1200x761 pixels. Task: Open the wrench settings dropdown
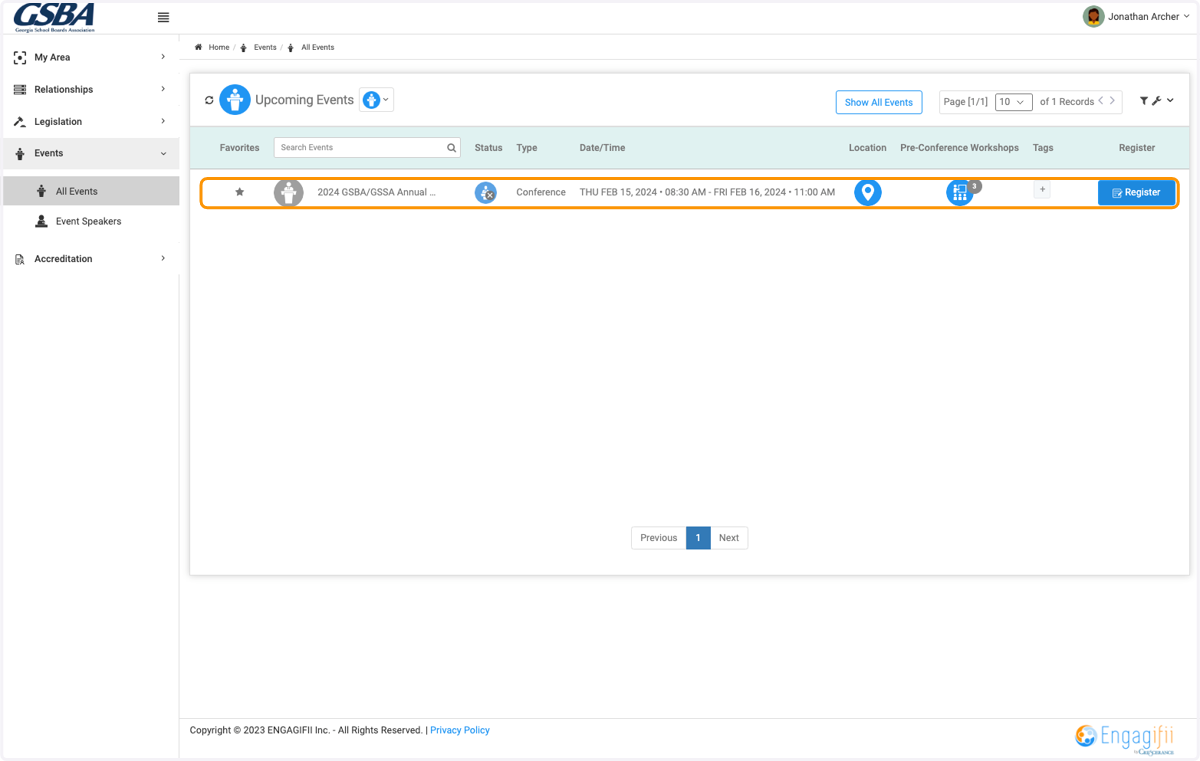point(1162,101)
